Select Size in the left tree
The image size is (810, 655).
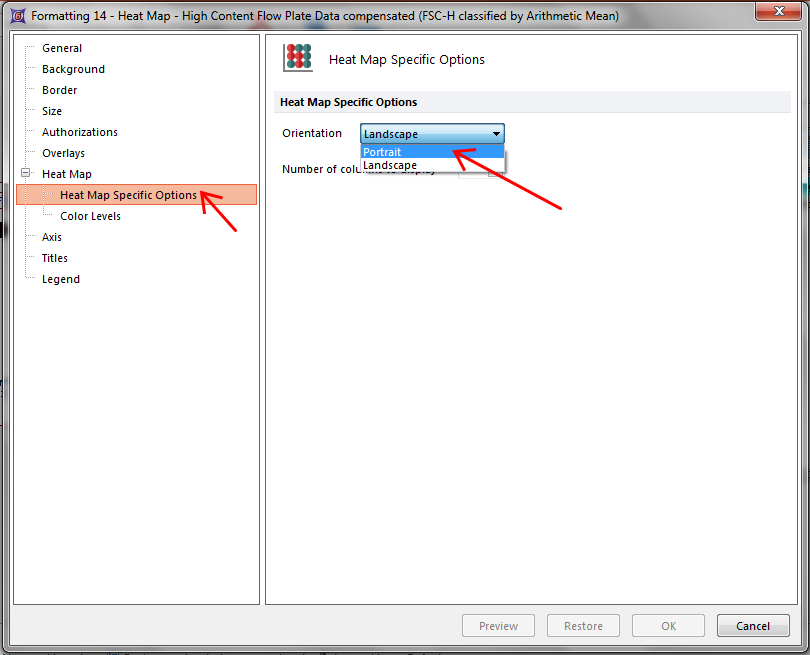[52, 111]
